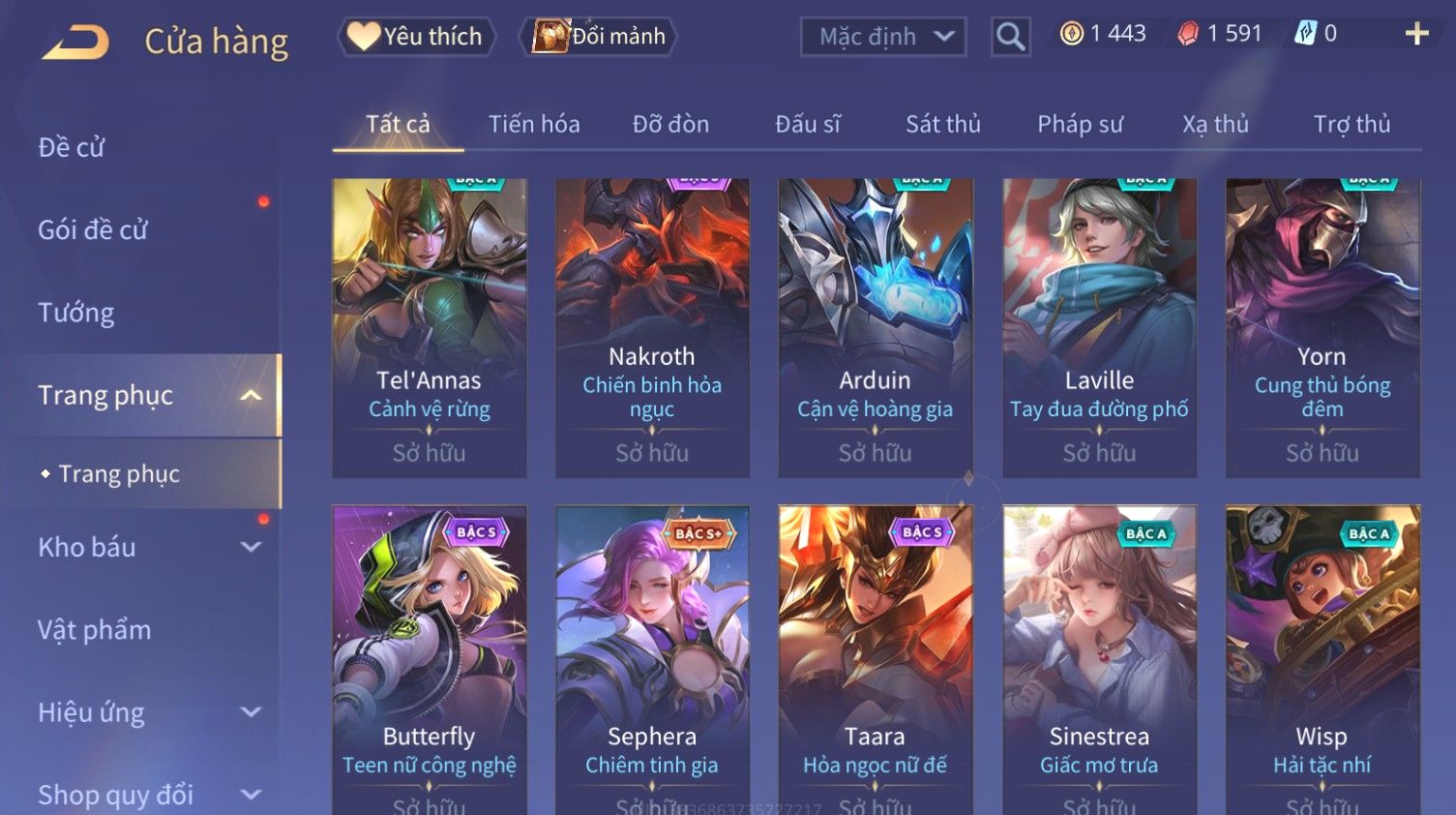Open the Mặc định sort dropdown

(883, 38)
